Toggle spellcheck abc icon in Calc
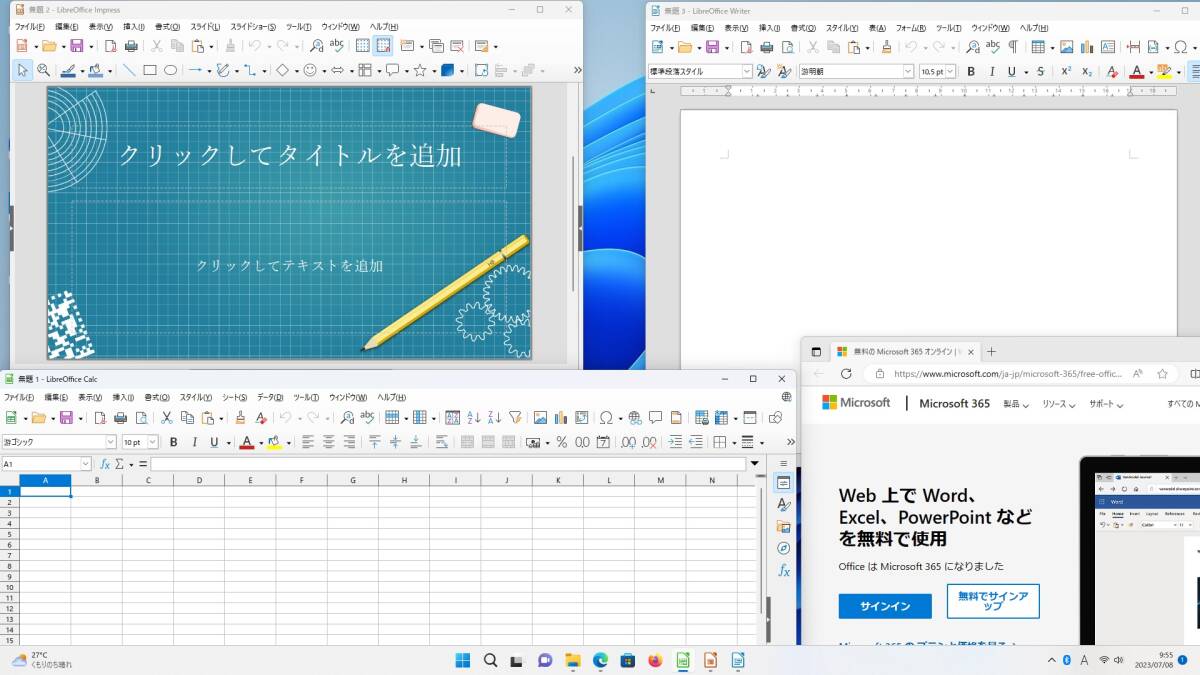Viewport: 1200px width, 675px height. tap(367, 417)
